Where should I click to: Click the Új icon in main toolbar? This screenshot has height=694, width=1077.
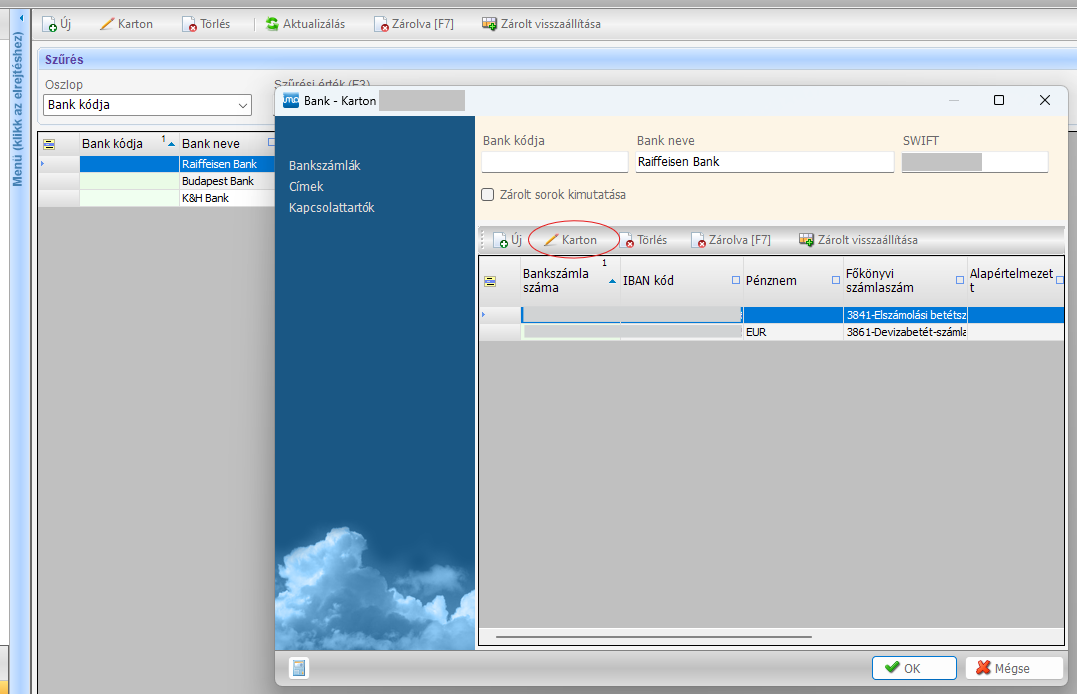click(x=50, y=24)
